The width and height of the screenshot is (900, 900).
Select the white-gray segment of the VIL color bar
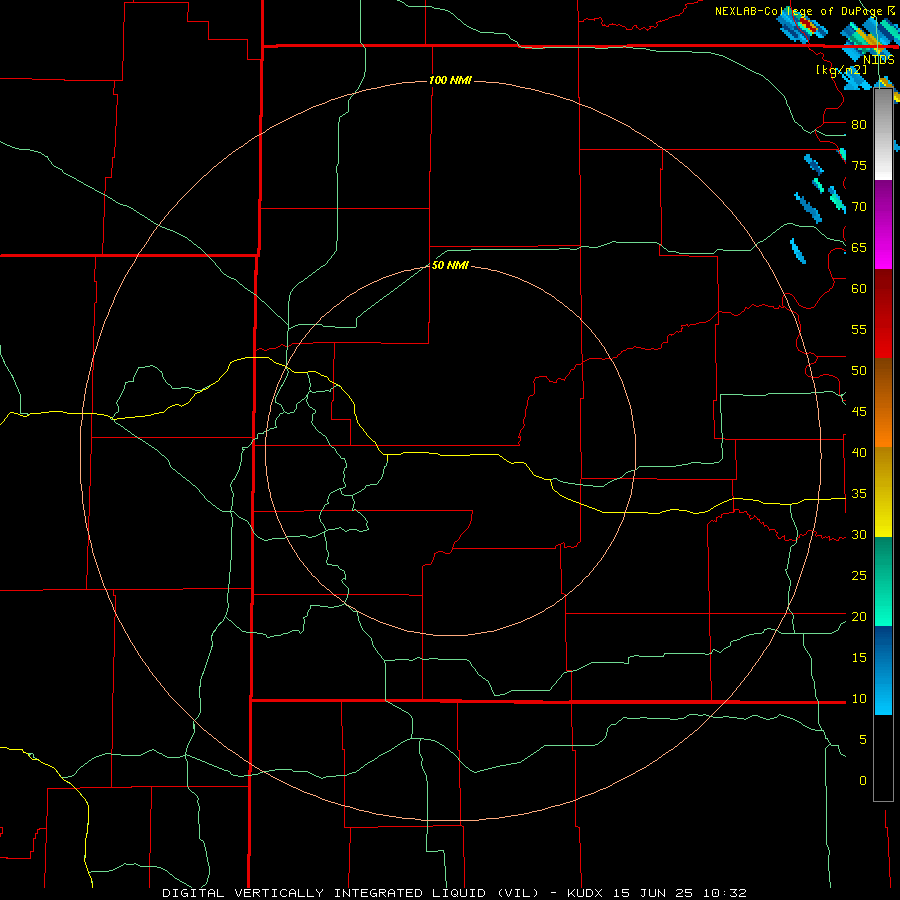point(883,134)
